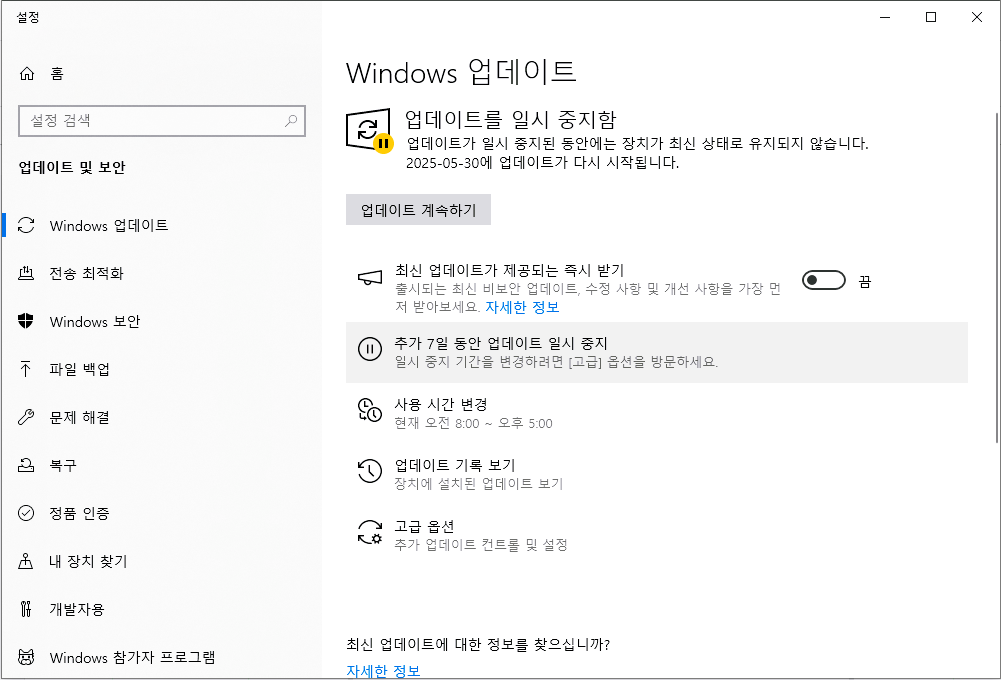Select Windows 업데이트 in the sidebar
Viewport: 1001px width, 680px height.
click(162, 225)
